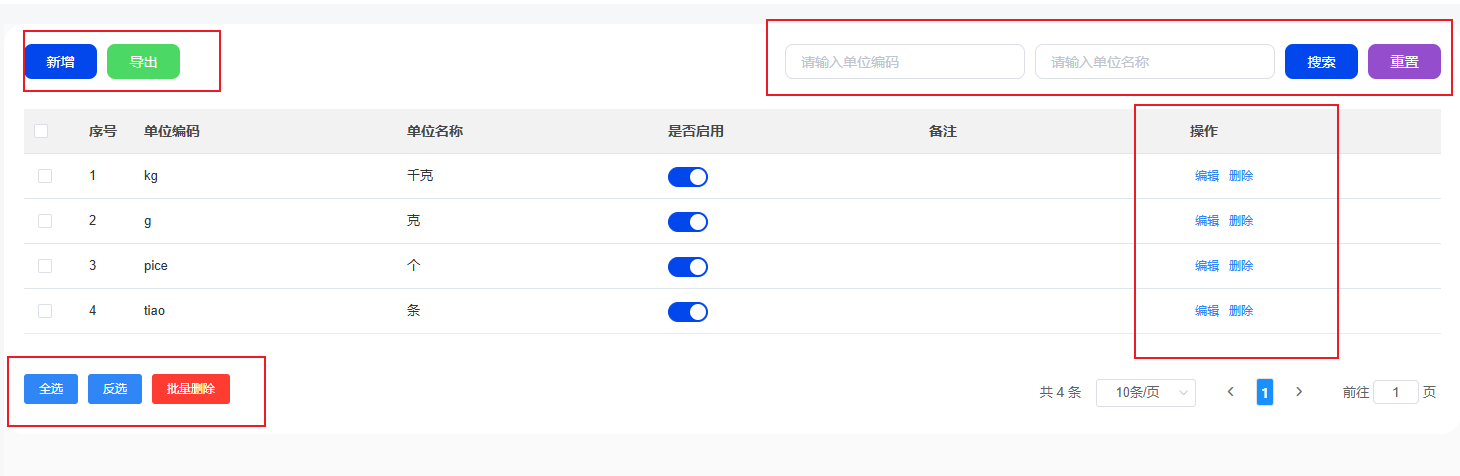Click the green 导出 button
1460x476 pixels.
144,62
